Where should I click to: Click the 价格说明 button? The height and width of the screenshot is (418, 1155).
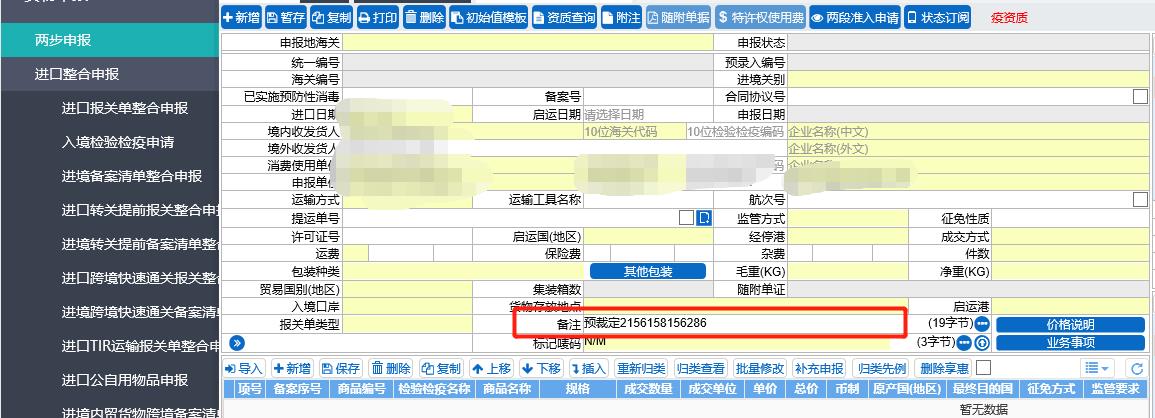1070,325
